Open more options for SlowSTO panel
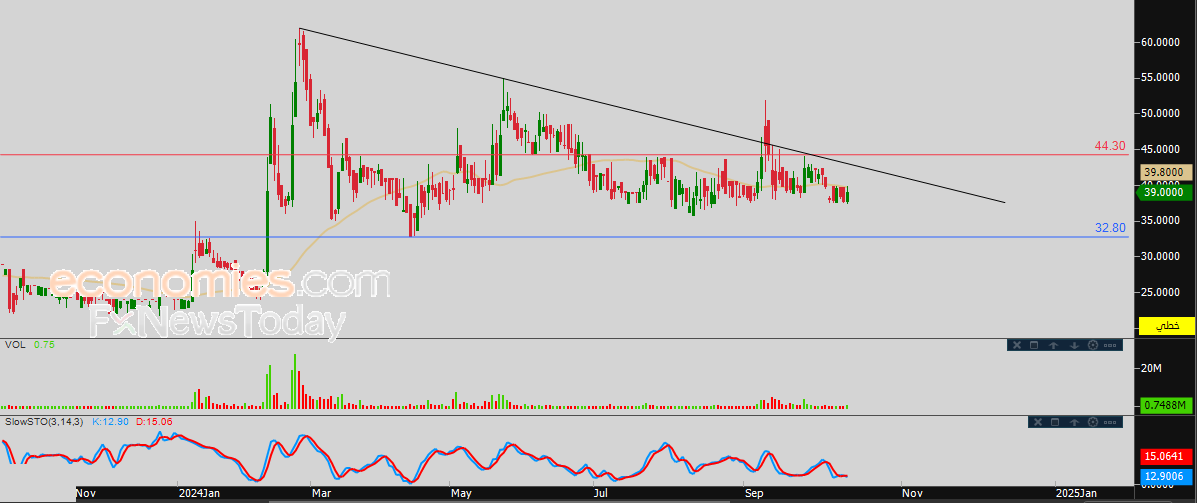Image resolution: width=1197 pixels, height=503 pixels. click(x=1110, y=421)
